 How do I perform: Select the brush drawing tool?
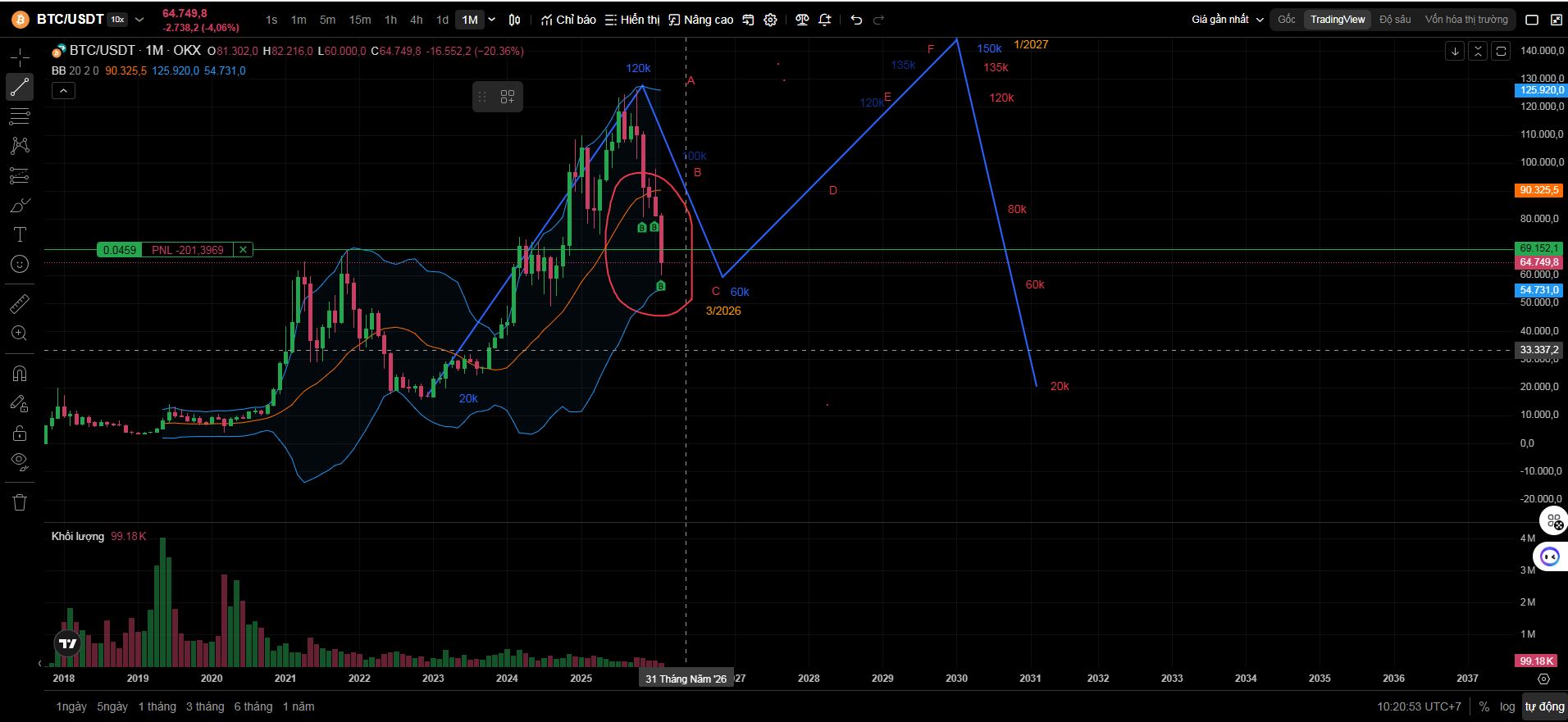(20, 205)
